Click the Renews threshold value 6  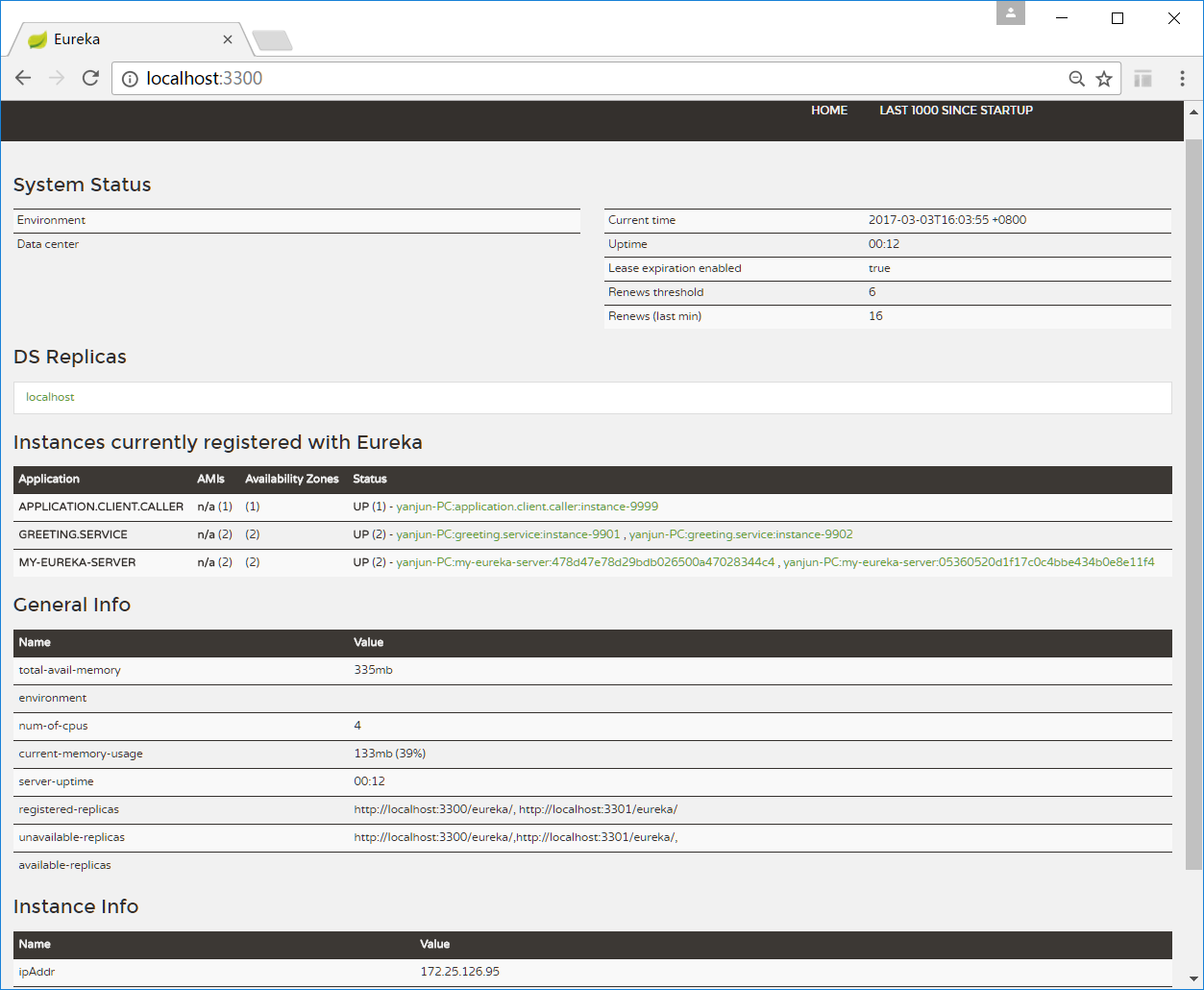click(872, 292)
